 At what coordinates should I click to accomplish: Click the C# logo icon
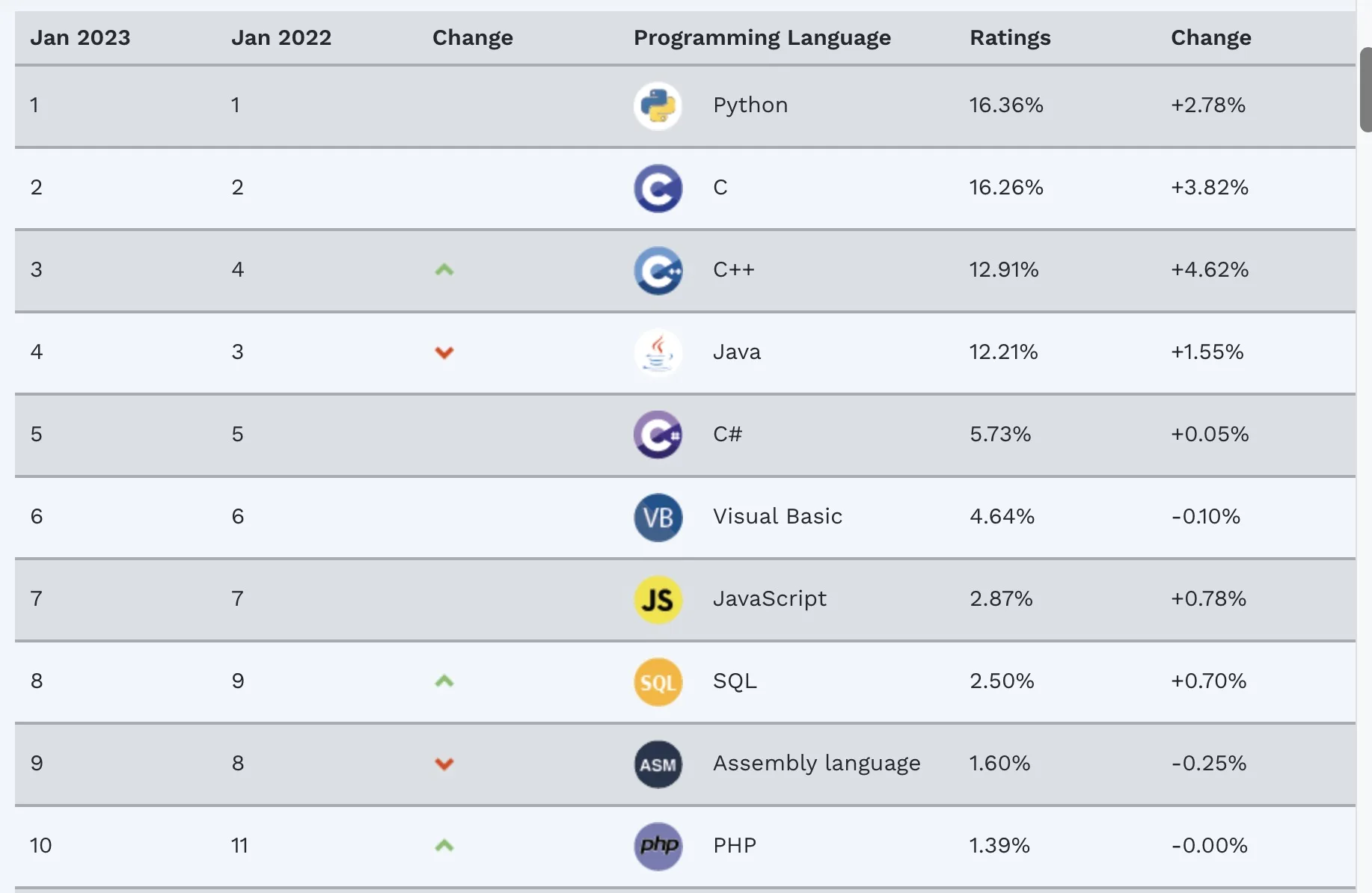[x=658, y=435]
